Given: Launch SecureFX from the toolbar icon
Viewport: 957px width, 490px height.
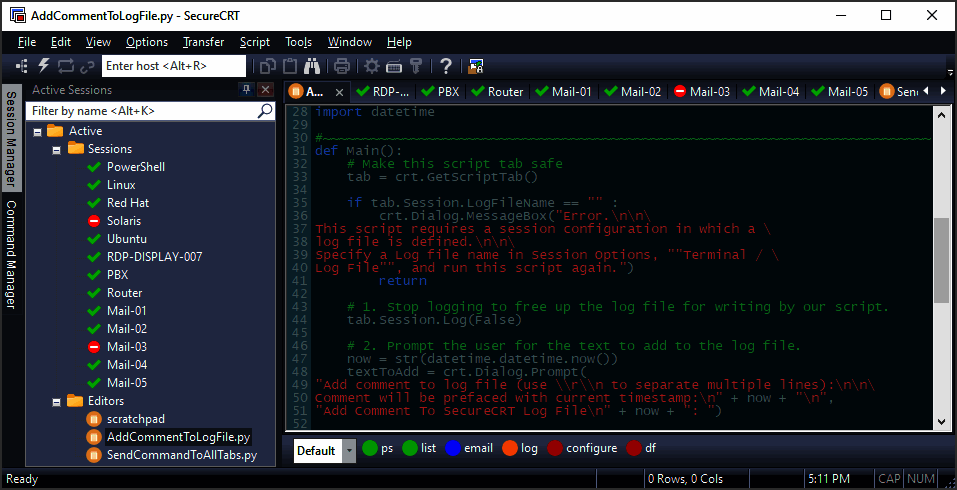Looking at the screenshot, I should [476, 66].
